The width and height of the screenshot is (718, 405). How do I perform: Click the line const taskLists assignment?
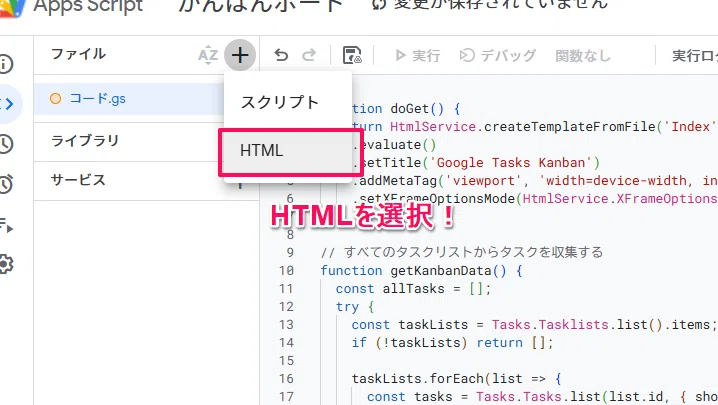(x=534, y=325)
